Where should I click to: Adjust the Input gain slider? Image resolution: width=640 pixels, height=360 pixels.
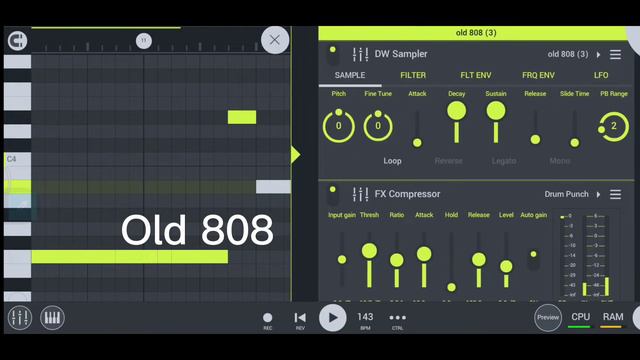342,259
